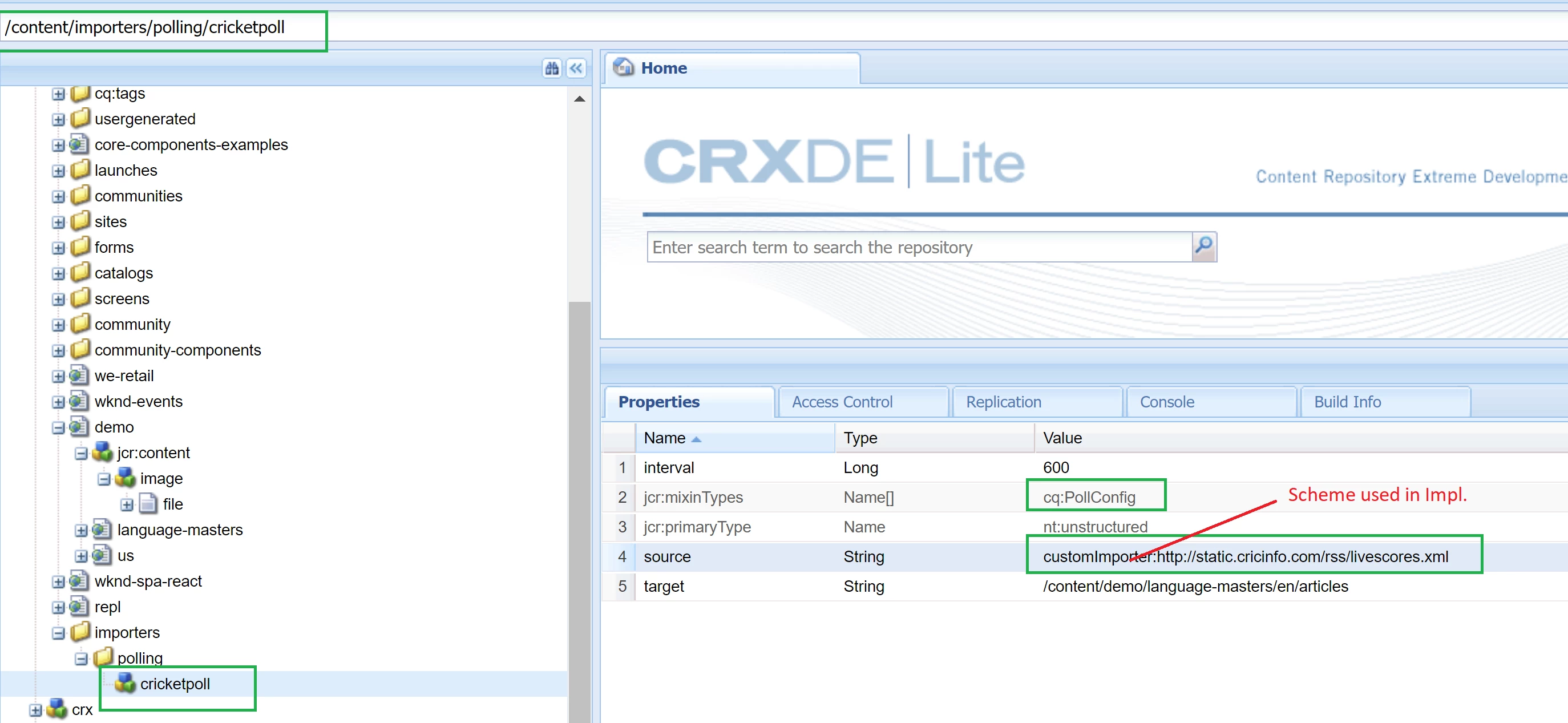
Task: Collapse the tree panel with double-arrow icon
Action: [x=576, y=68]
